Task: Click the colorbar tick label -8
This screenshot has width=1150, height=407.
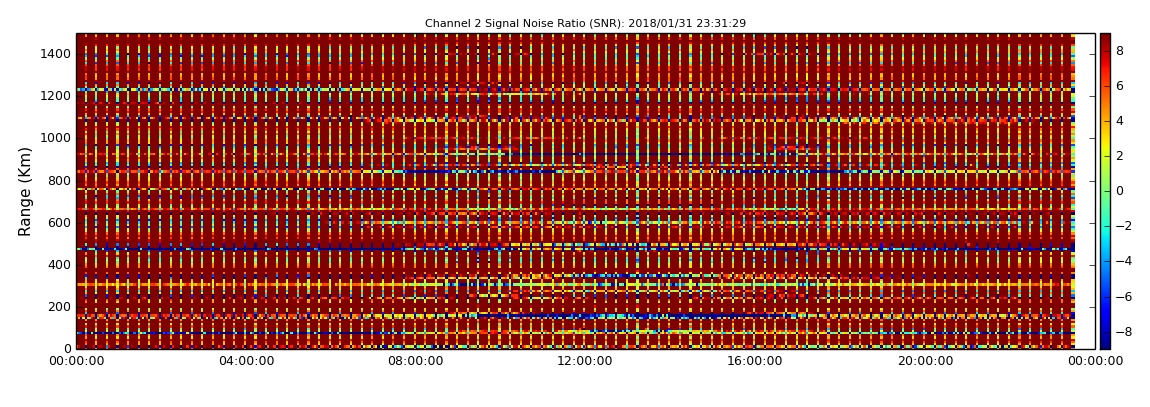Action: tap(1123, 332)
